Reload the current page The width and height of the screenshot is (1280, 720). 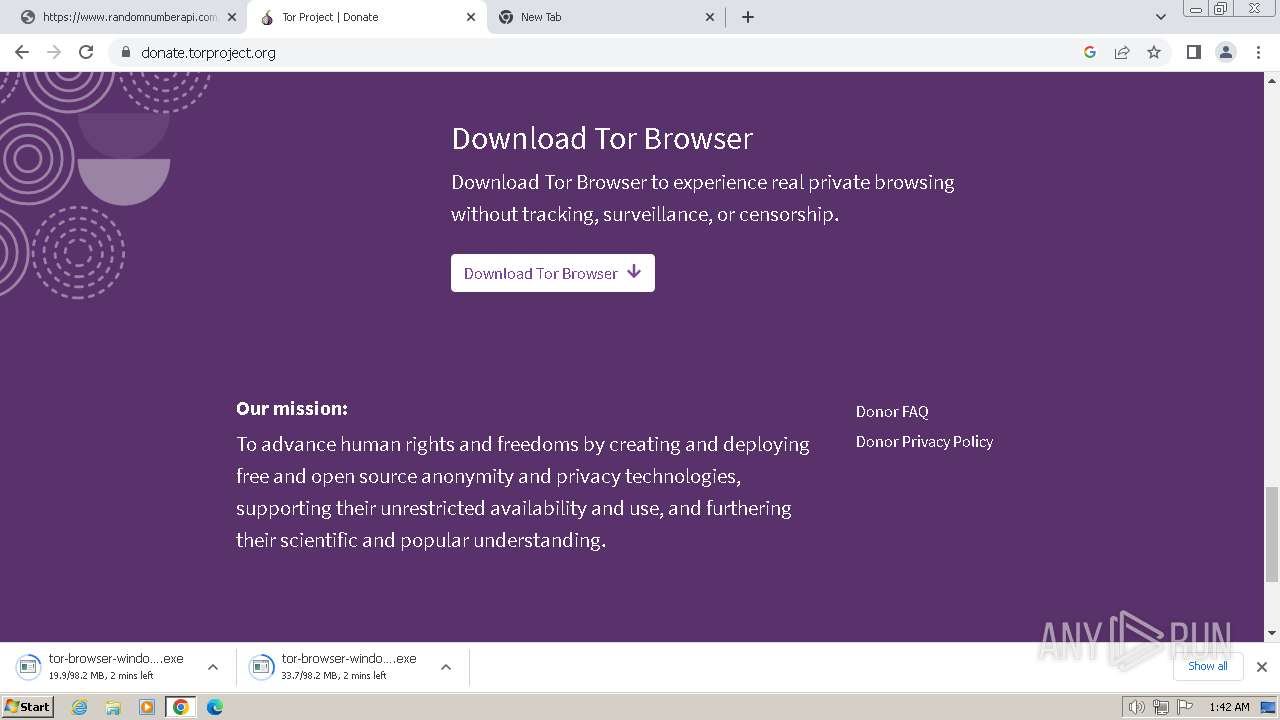[86, 52]
